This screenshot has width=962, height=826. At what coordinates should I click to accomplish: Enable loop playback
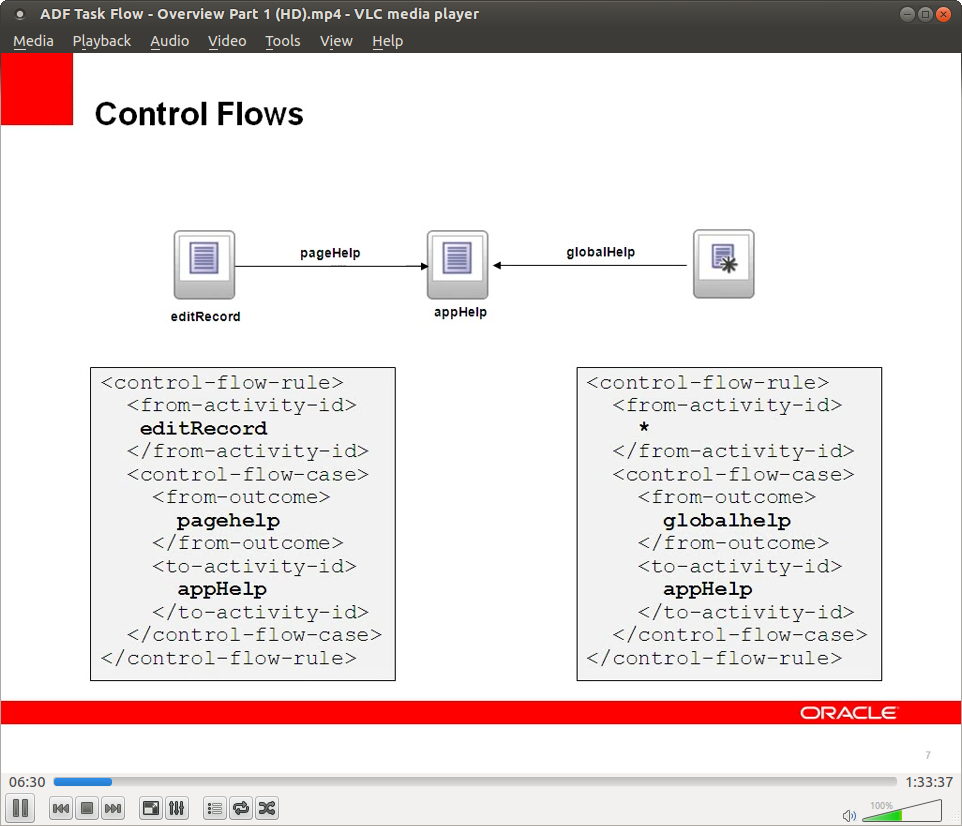(x=240, y=808)
